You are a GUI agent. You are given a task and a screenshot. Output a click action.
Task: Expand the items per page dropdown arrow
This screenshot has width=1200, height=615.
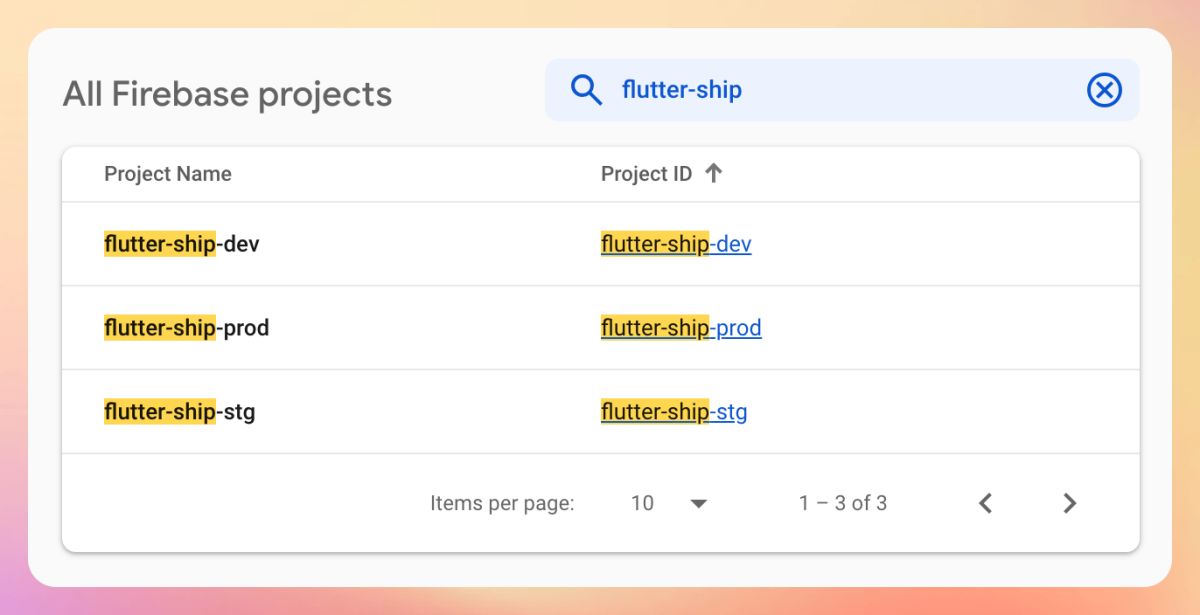(699, 503)
